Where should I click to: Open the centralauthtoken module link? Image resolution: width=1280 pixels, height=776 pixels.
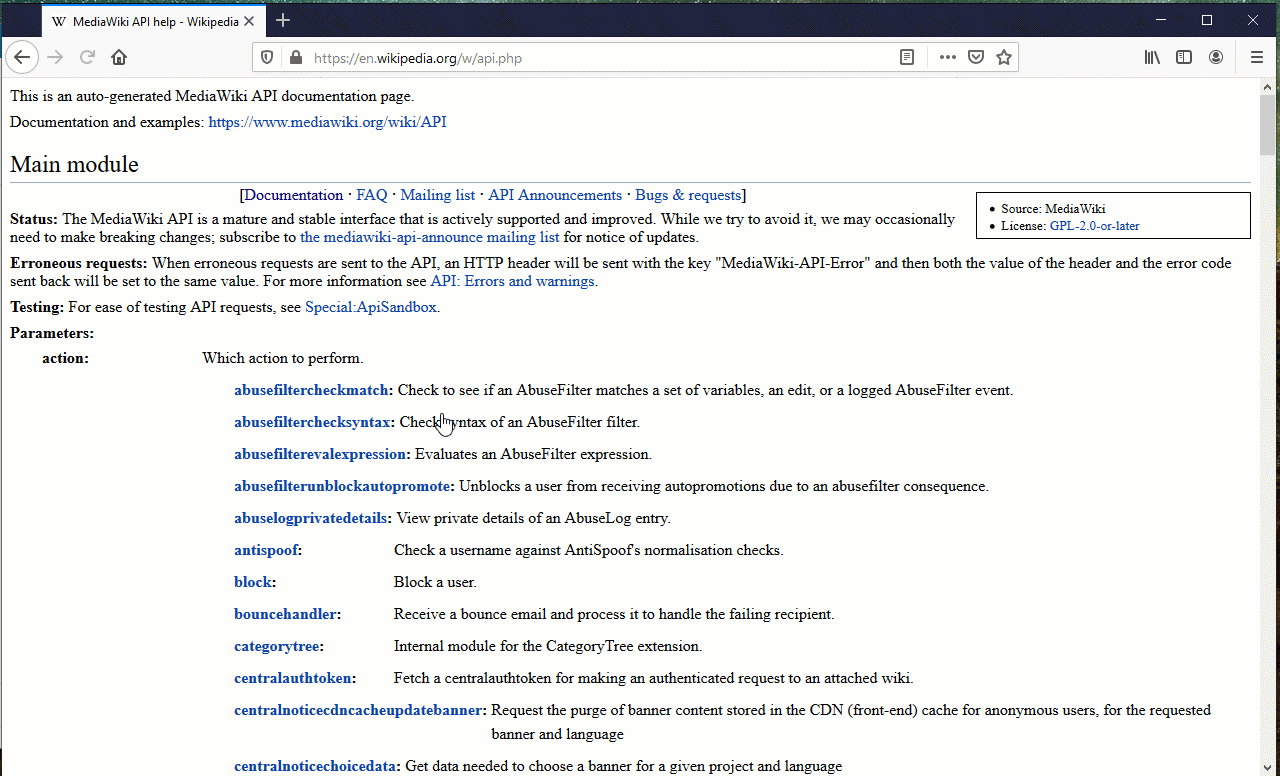[293, 678]
